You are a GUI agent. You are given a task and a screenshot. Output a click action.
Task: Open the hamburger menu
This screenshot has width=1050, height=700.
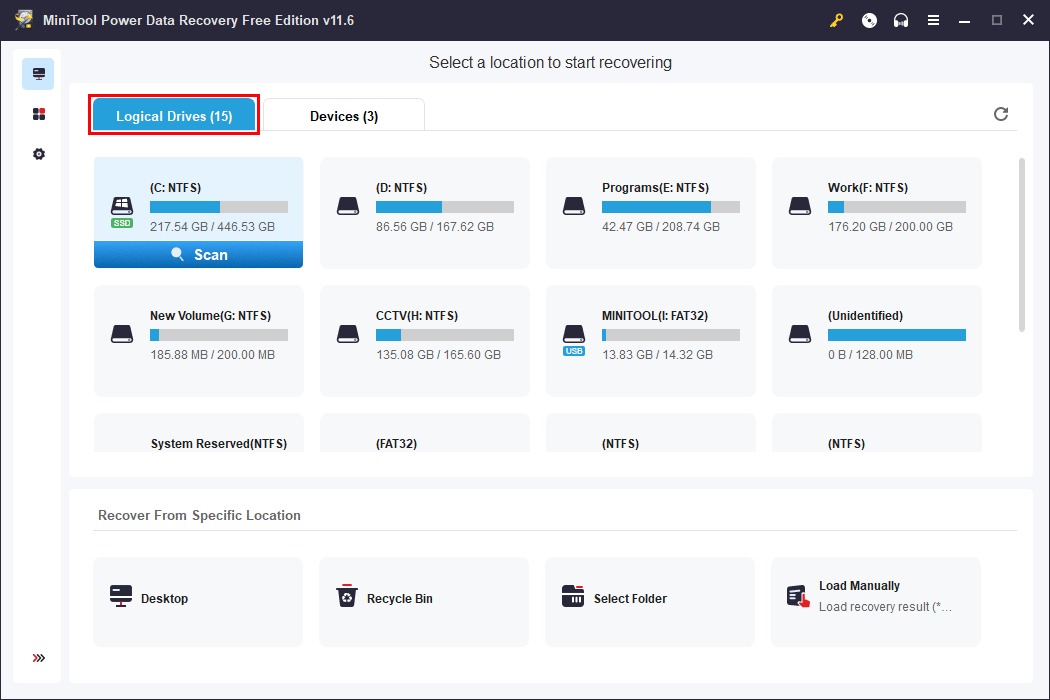tap(933, 20)
